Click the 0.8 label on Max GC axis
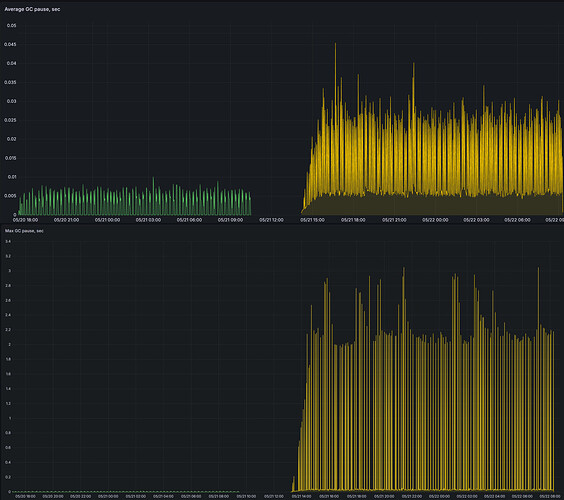This screenshot has height=500, width=564. point(8,433)
